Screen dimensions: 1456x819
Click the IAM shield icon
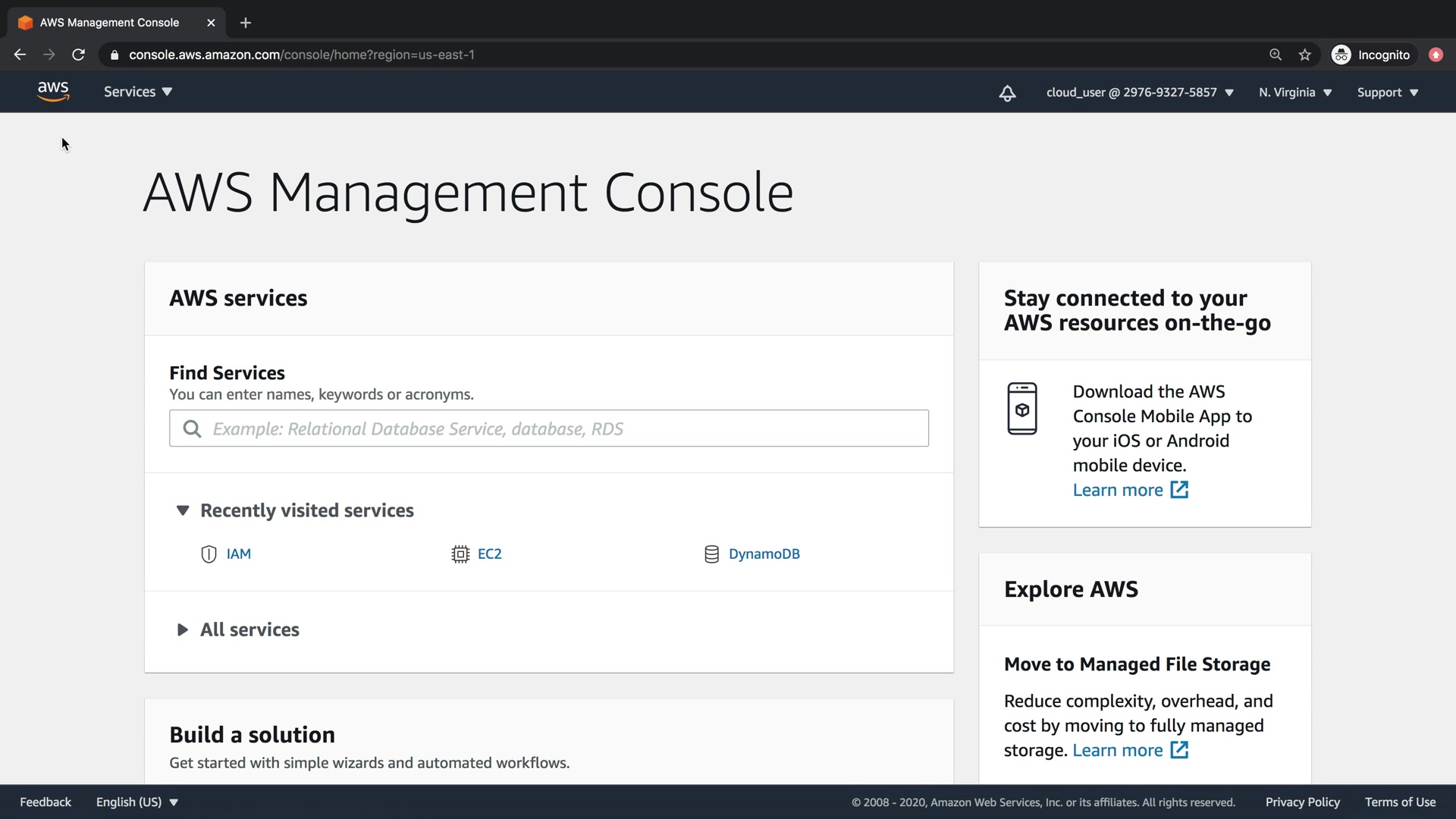[x=209, y=554]
